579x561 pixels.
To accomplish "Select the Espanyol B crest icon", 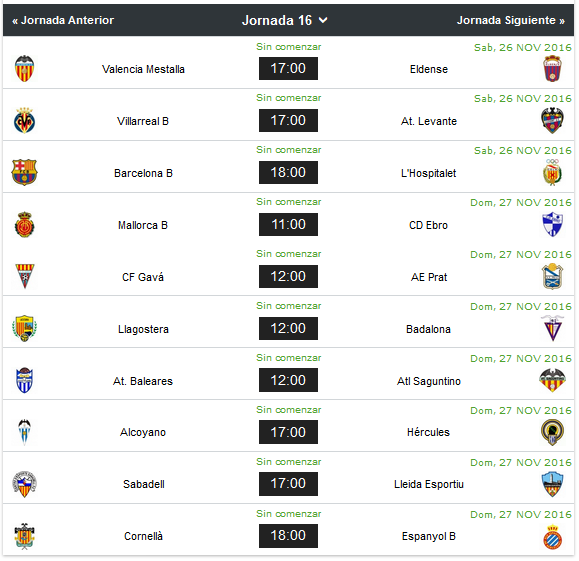I will point(553,537).
